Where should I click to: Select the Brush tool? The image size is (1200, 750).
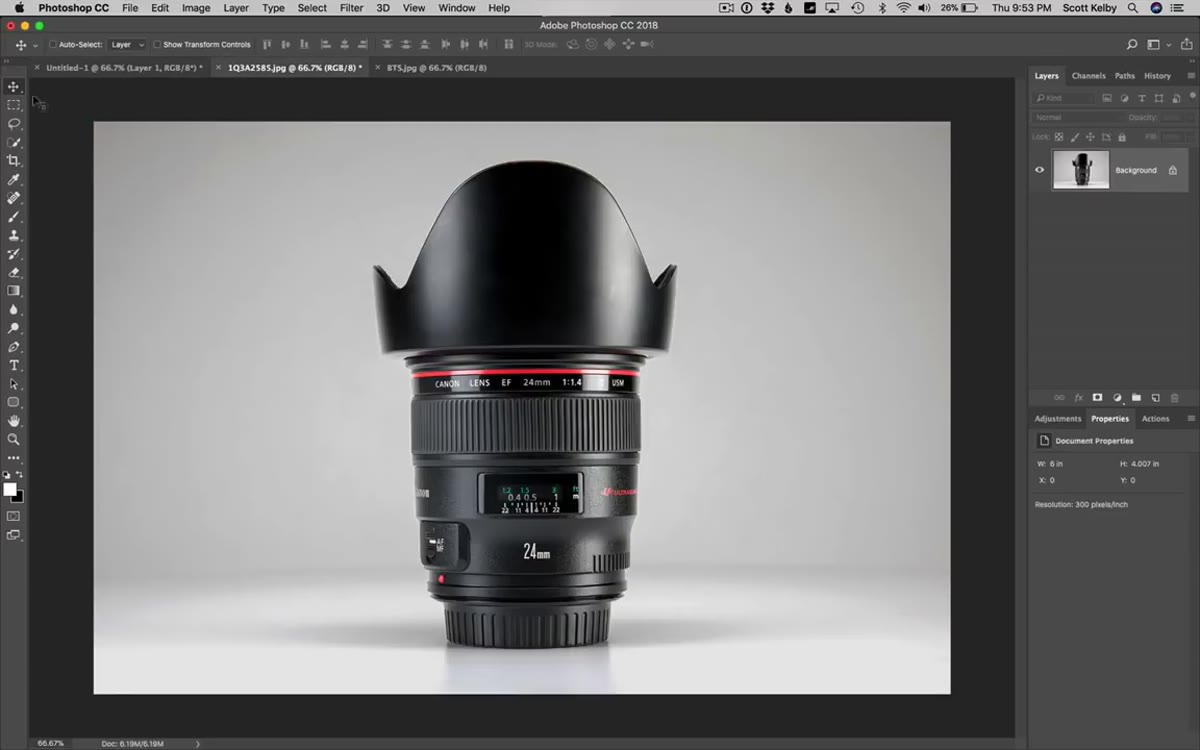pos(13,217)
